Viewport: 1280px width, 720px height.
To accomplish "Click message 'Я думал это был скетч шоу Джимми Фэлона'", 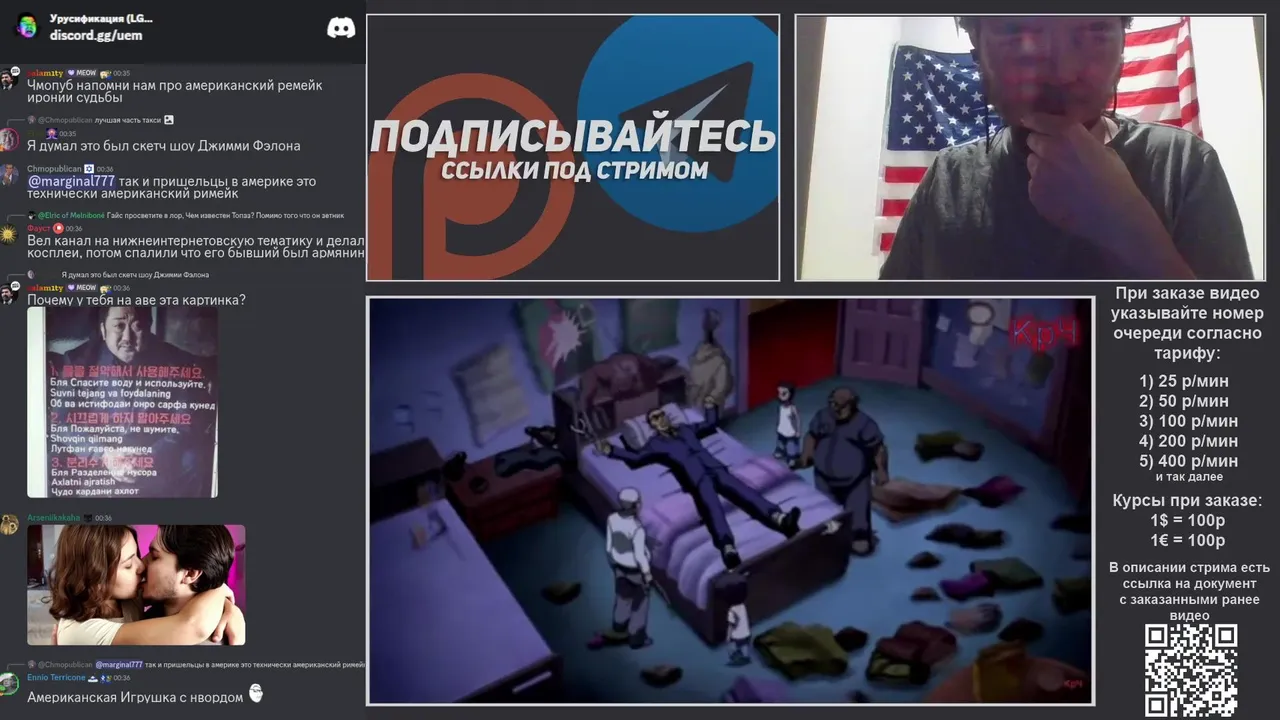I will coord(164,146).
